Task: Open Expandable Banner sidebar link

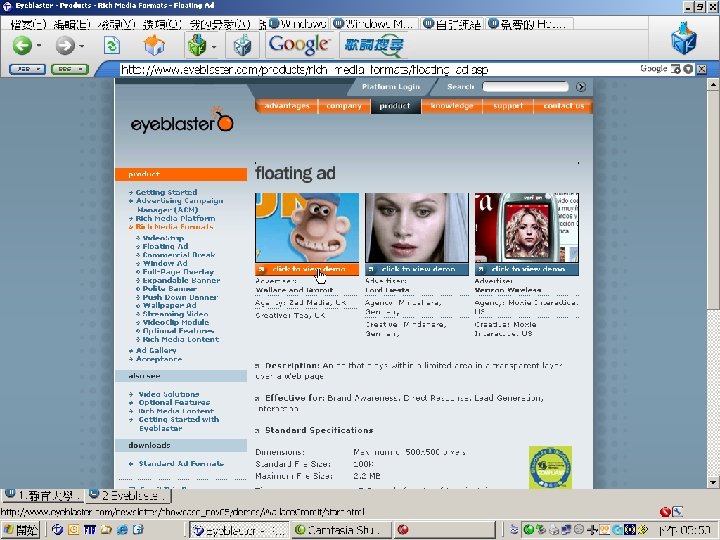Action: click(x=181, y=280)
